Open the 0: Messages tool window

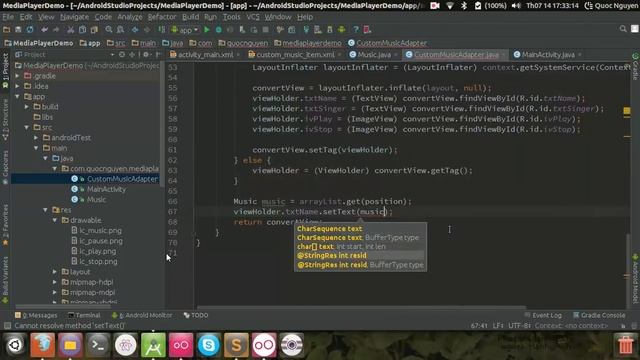pyautogui.click(x=36, y=316)
